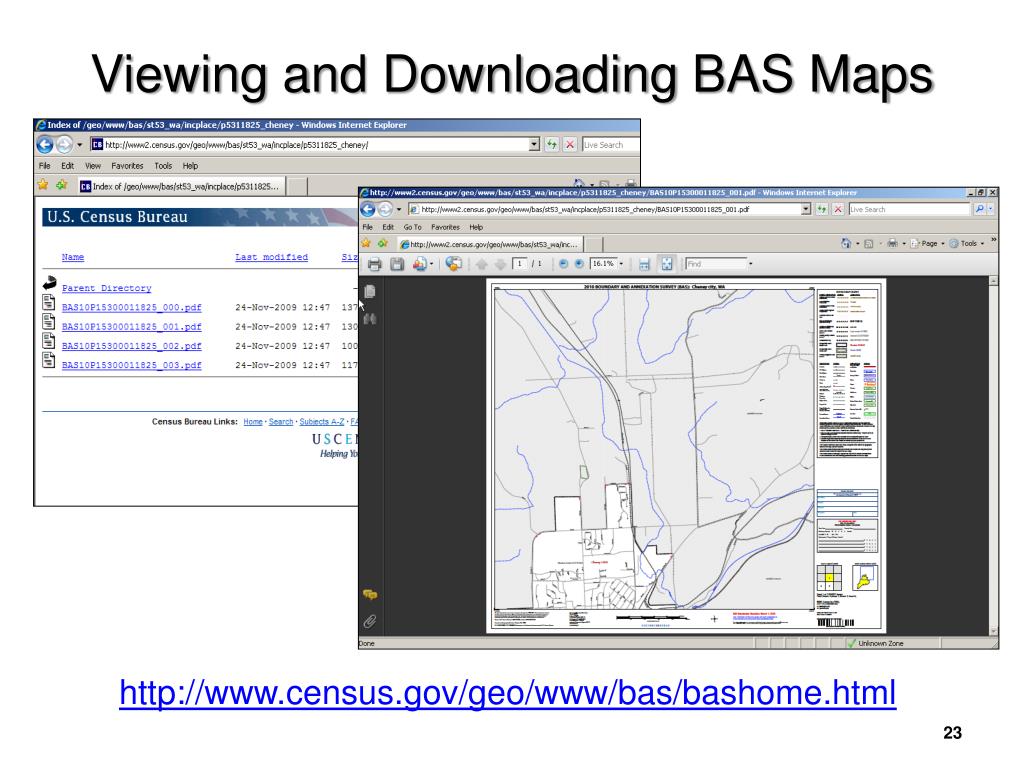
Task: Open View menu in directory window
Action: pyautogui.click(x=93, y=166)
